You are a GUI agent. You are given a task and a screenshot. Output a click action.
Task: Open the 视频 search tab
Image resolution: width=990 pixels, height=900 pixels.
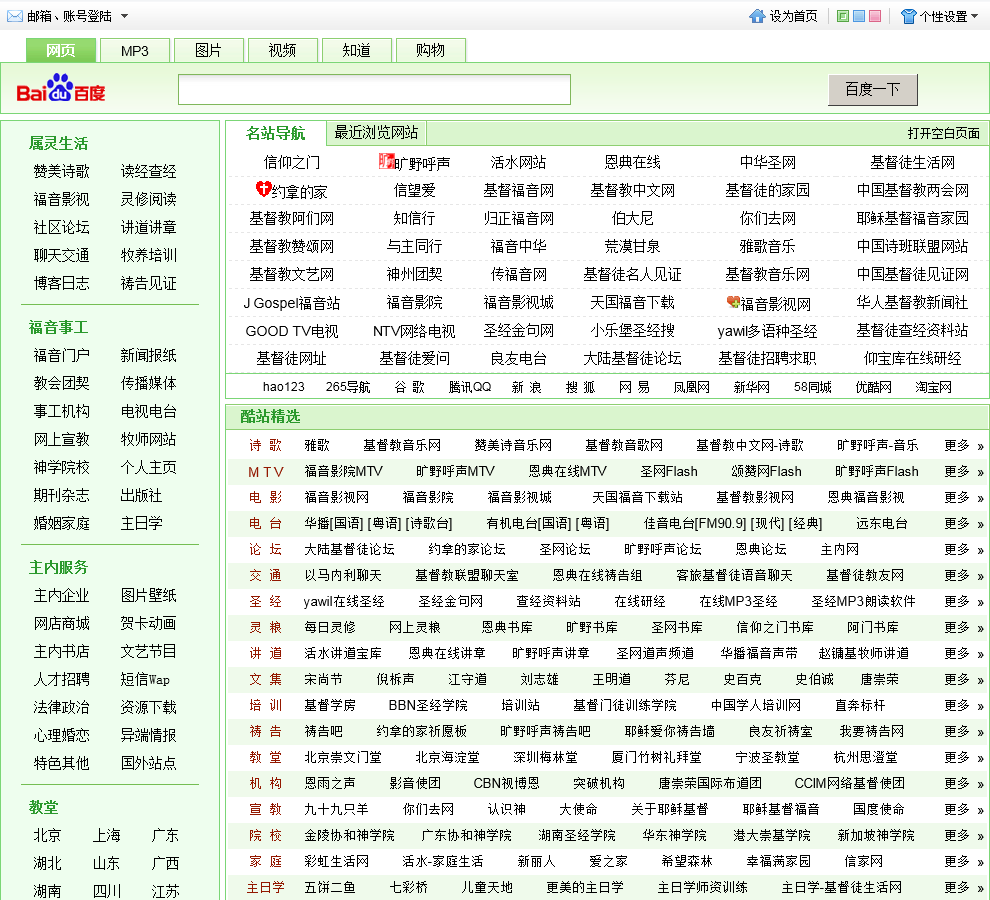282,51
